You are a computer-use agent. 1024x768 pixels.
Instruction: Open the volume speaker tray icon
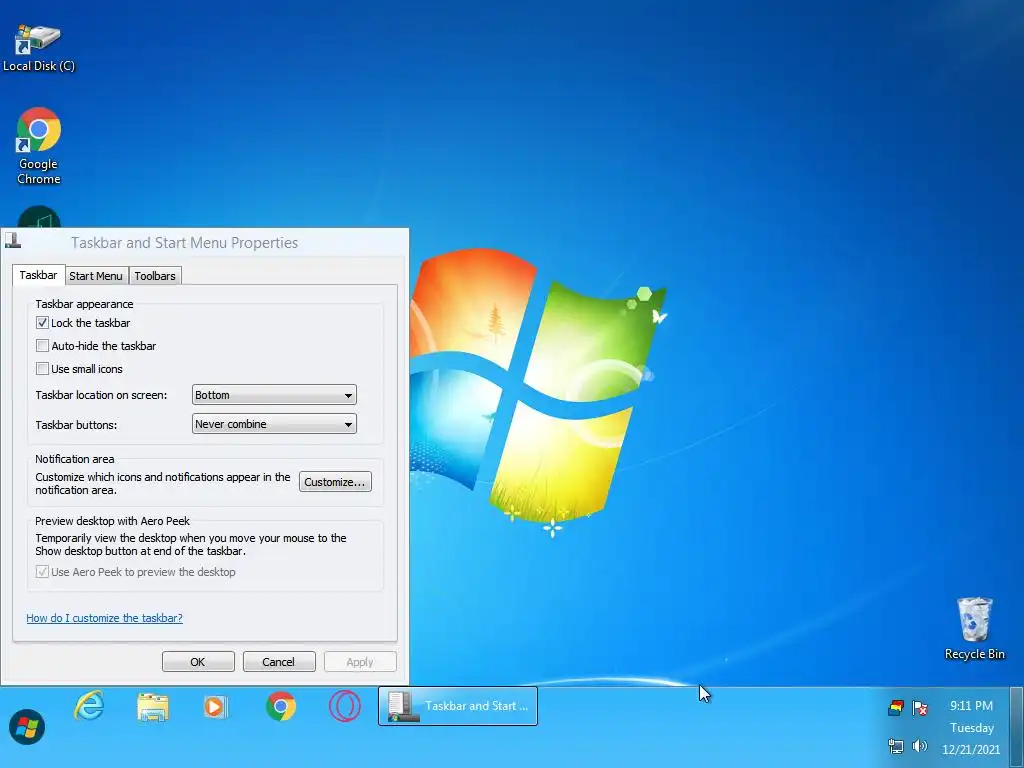[920, 746]
